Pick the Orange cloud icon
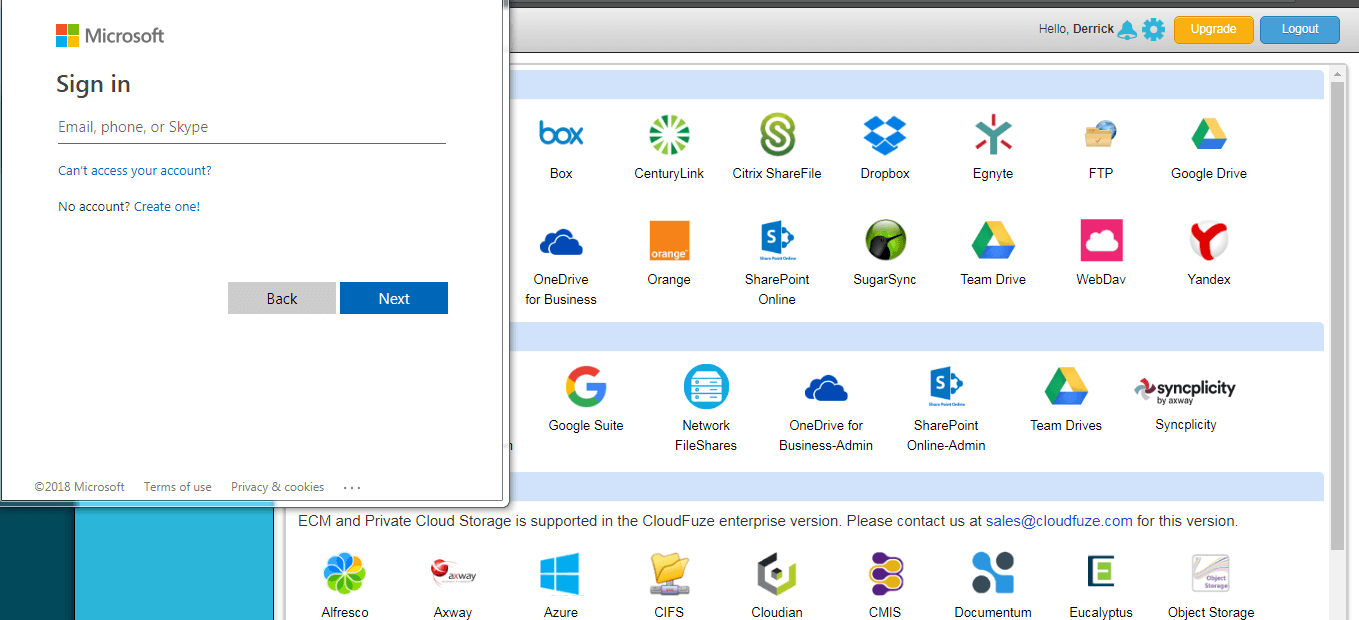 tap(669, 241)
